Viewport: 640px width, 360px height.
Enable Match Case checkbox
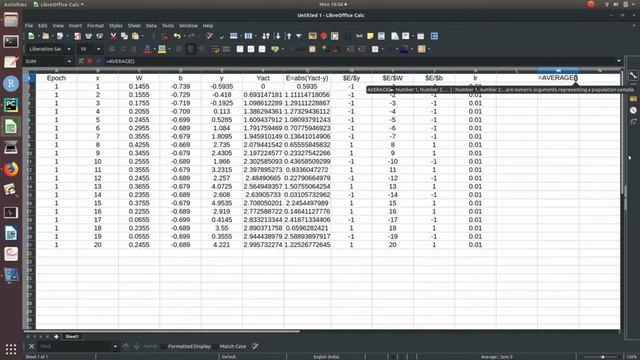click(215, 347)
